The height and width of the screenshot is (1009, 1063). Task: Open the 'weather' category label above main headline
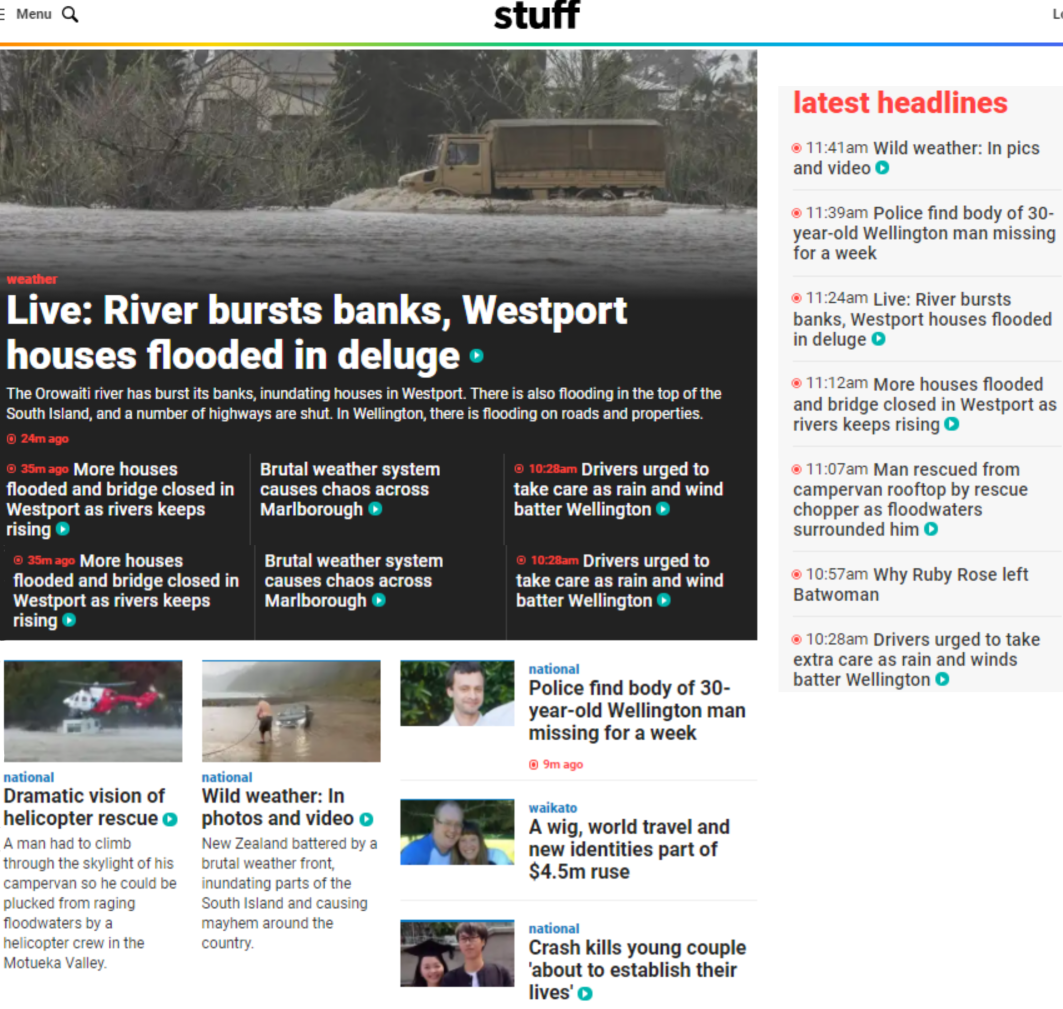point(32,279)
